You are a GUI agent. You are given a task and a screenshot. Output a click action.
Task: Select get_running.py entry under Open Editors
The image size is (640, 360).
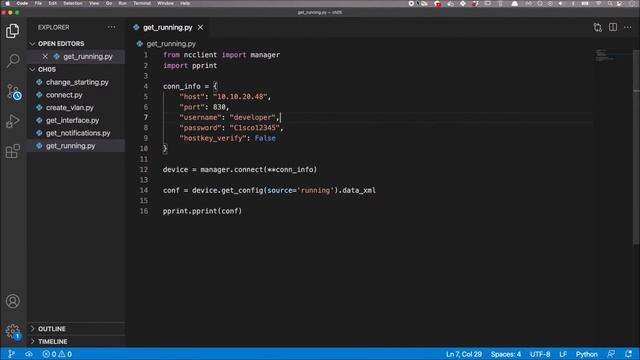click(x=88, y=56)
